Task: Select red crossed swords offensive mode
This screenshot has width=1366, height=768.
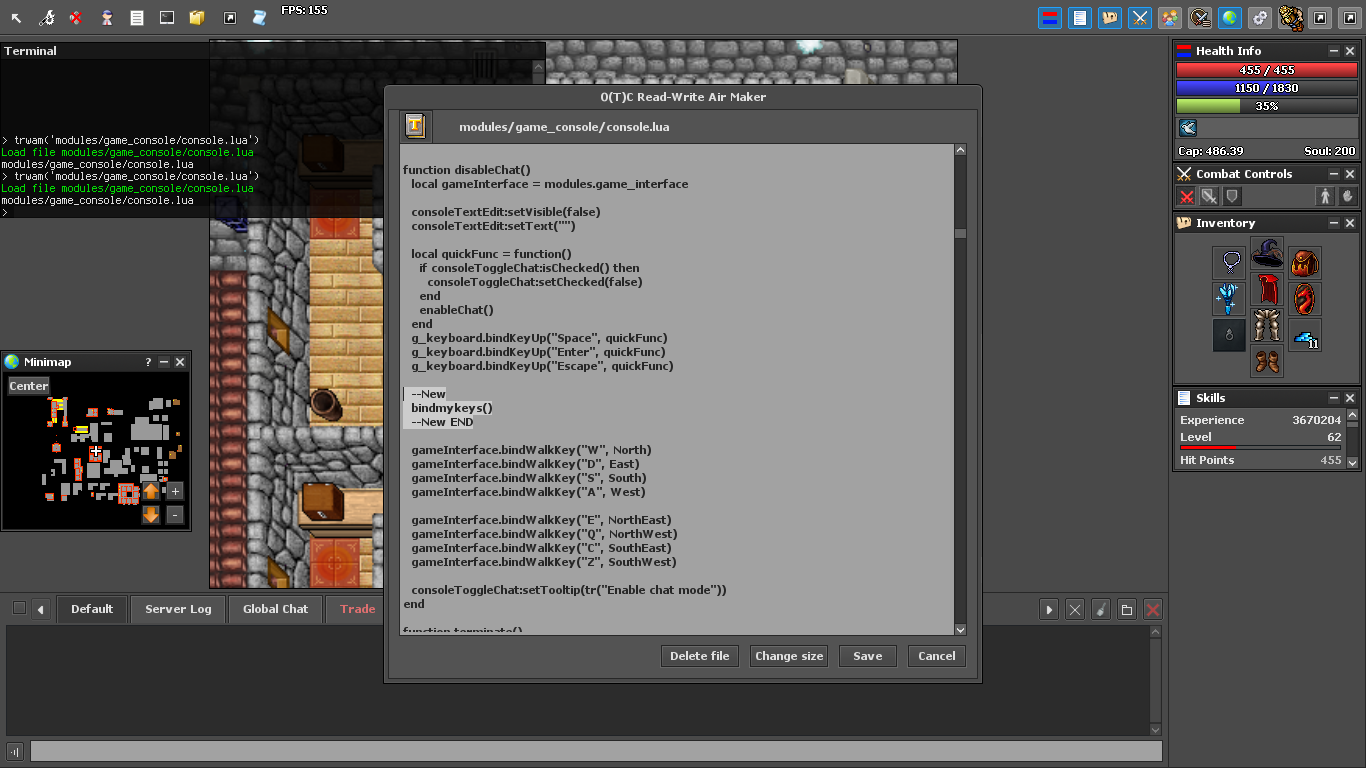Action: 1187,197
